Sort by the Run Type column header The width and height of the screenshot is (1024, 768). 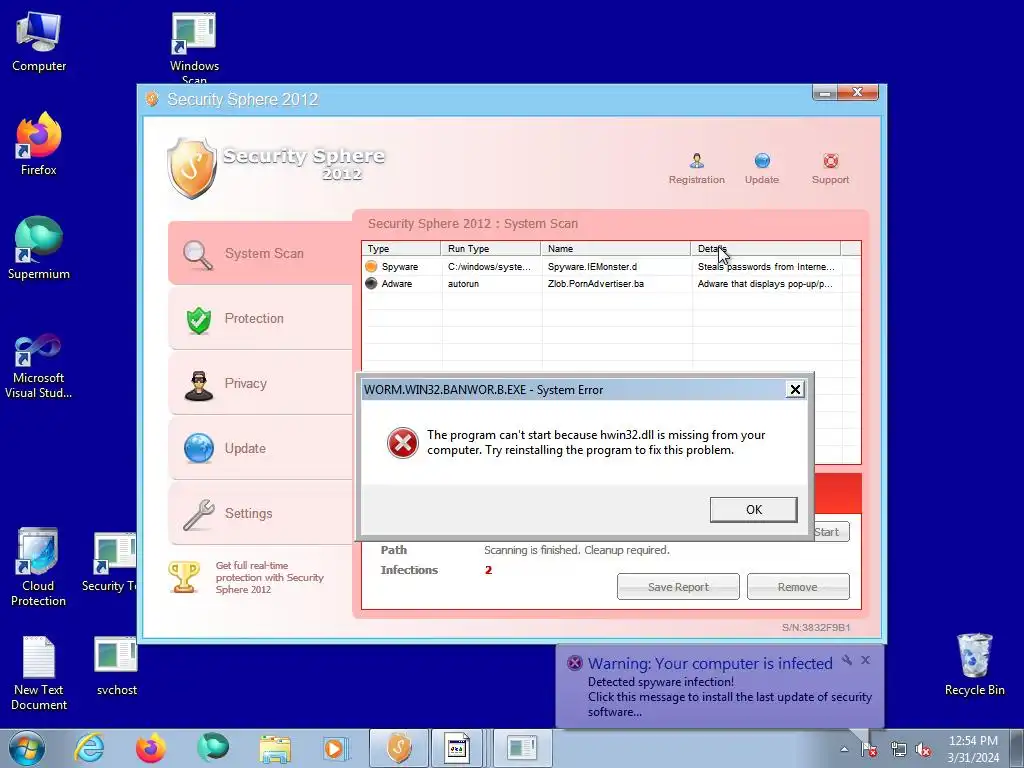tap(491, 248)
